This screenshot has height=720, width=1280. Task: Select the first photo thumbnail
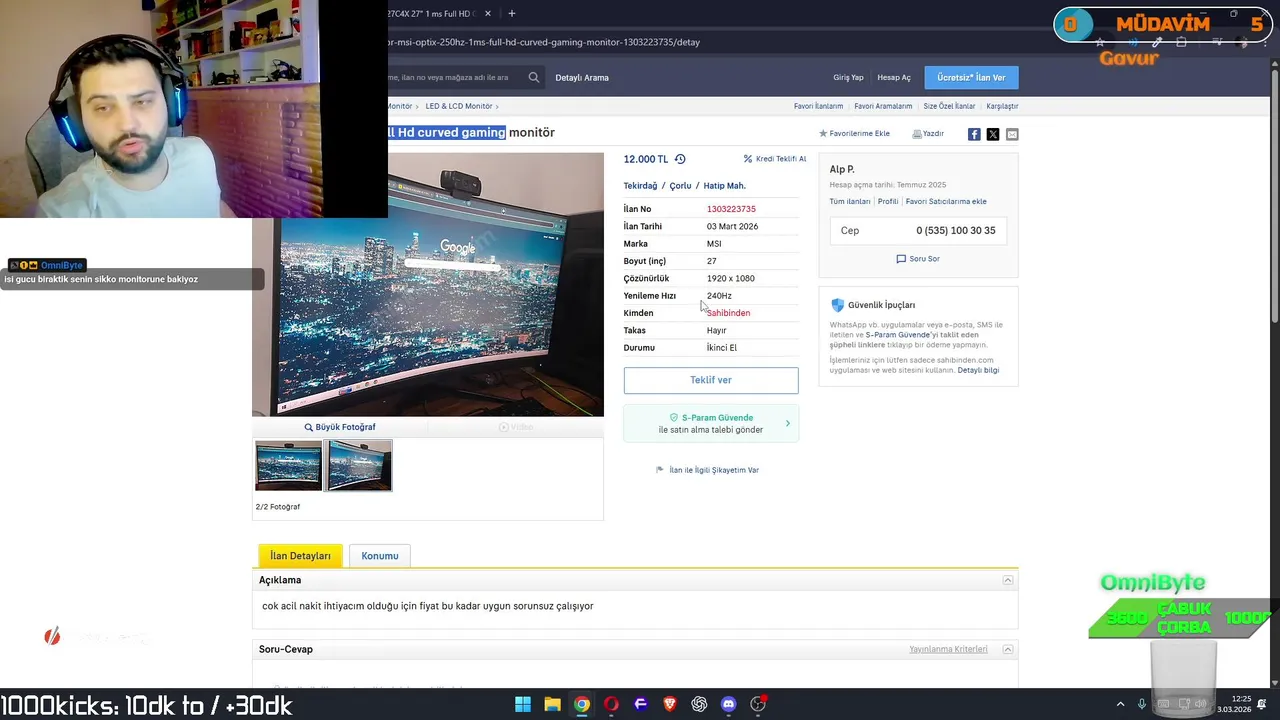289,465
